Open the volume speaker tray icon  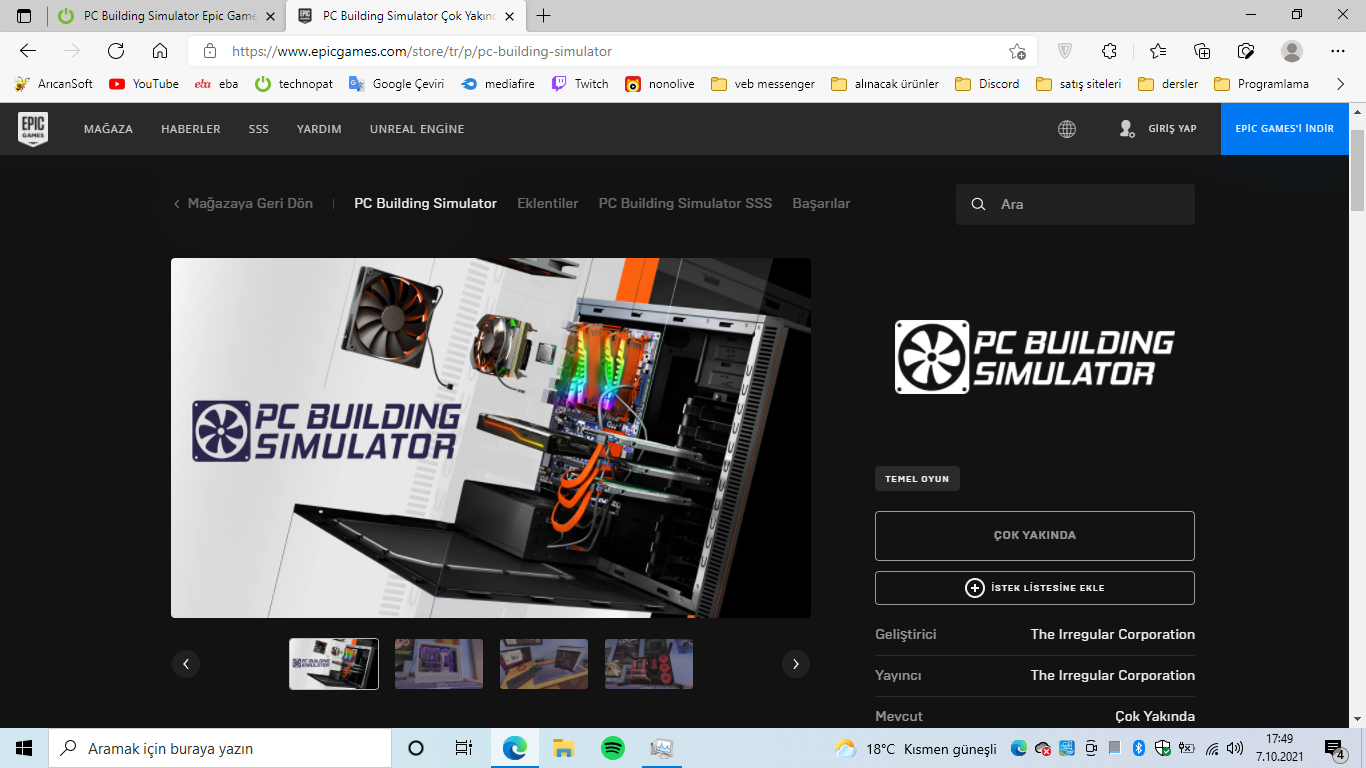[x=1235, y=748]
